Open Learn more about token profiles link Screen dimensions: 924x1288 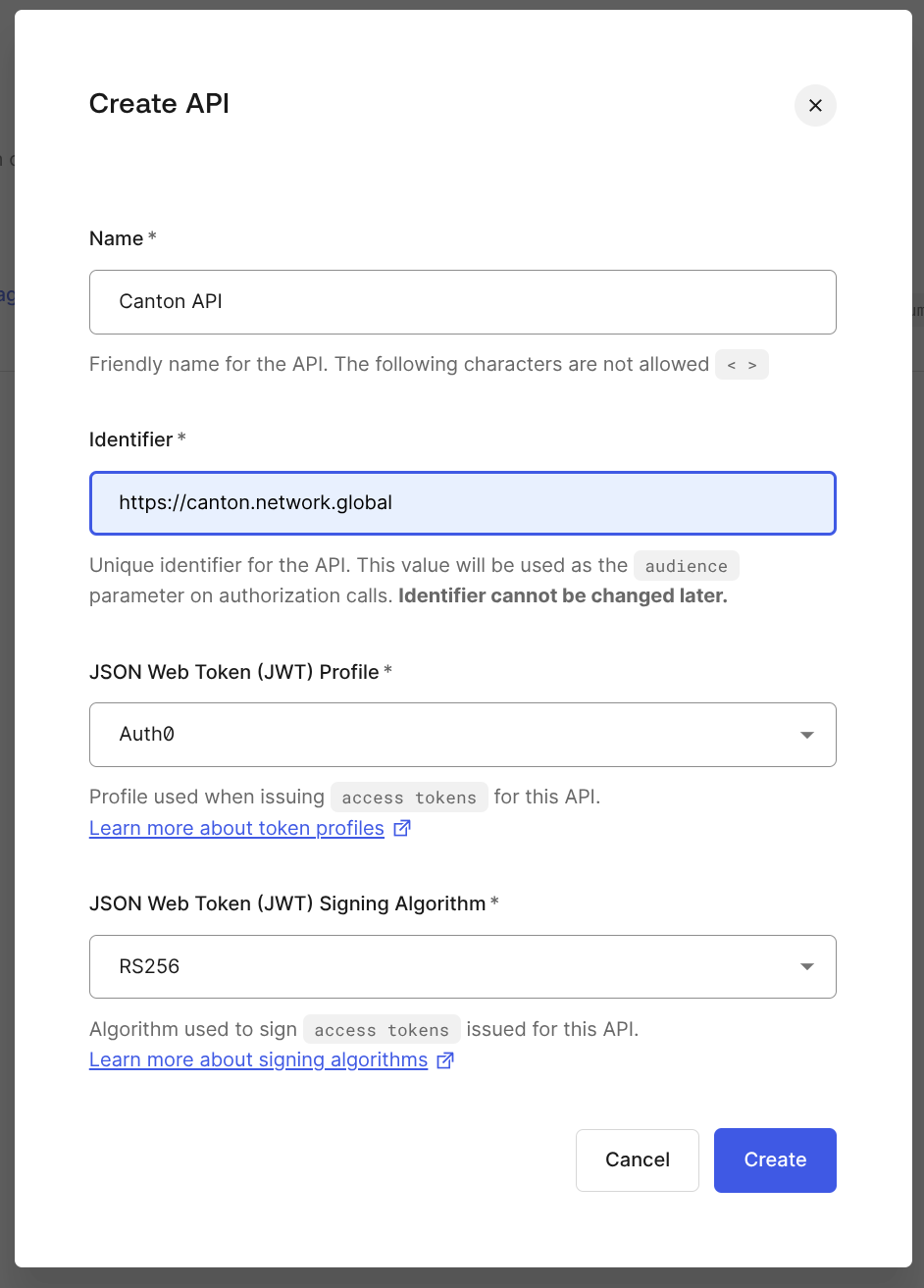pyautogui.click(x=236, y=829)
